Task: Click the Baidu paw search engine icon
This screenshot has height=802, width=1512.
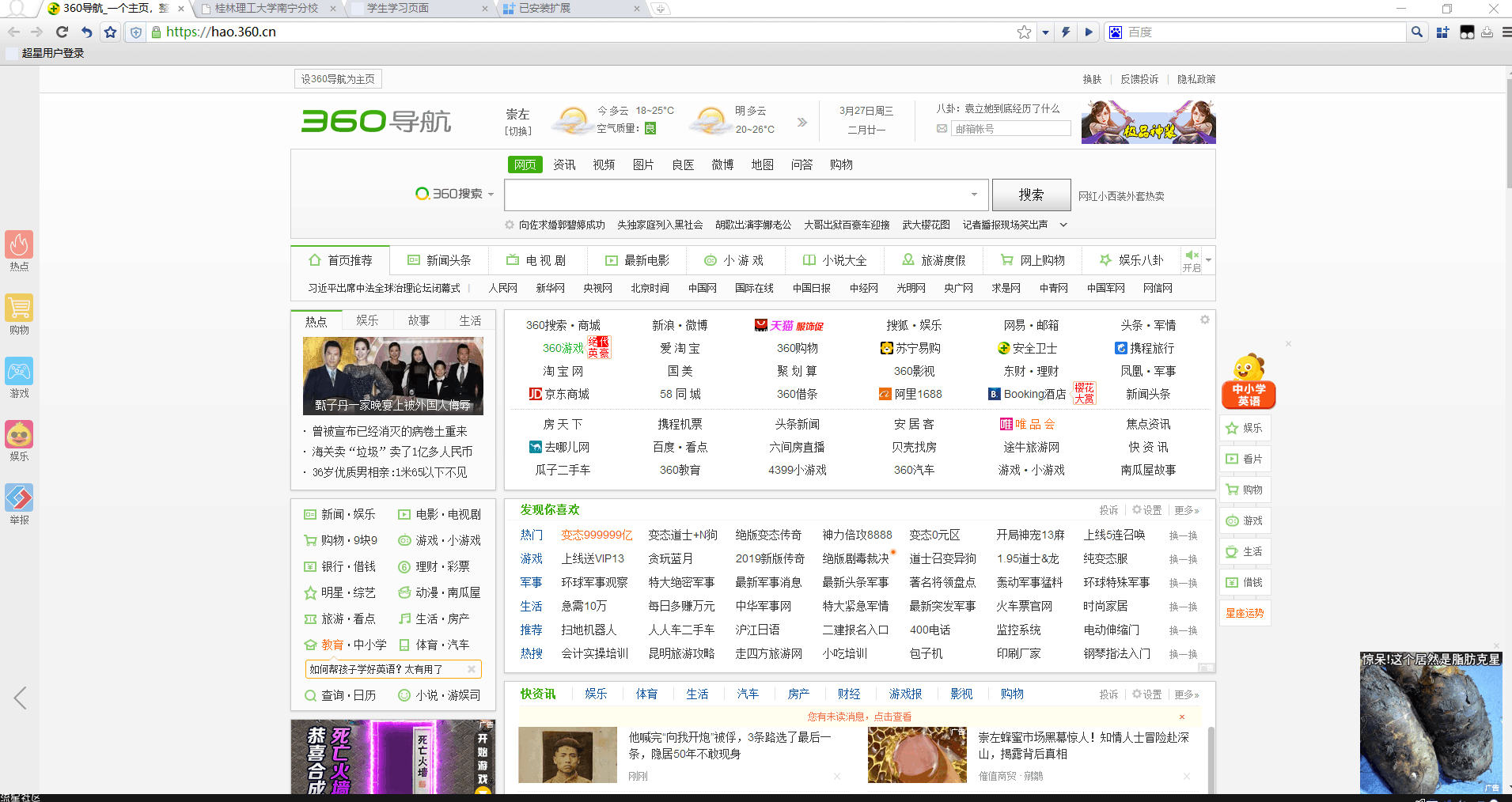Action: [1116, 32]
